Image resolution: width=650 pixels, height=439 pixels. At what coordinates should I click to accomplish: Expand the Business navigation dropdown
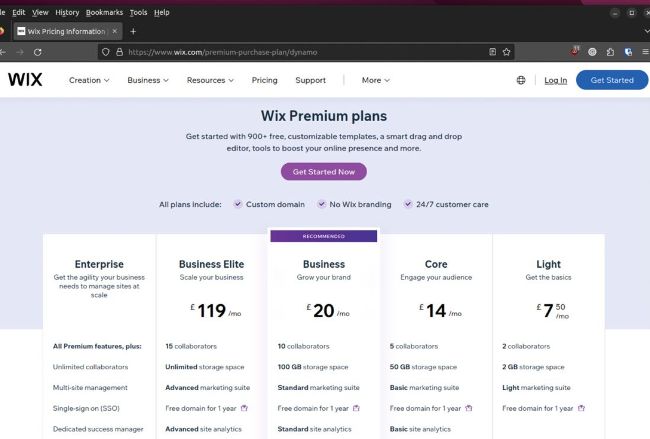coord(148,80)
